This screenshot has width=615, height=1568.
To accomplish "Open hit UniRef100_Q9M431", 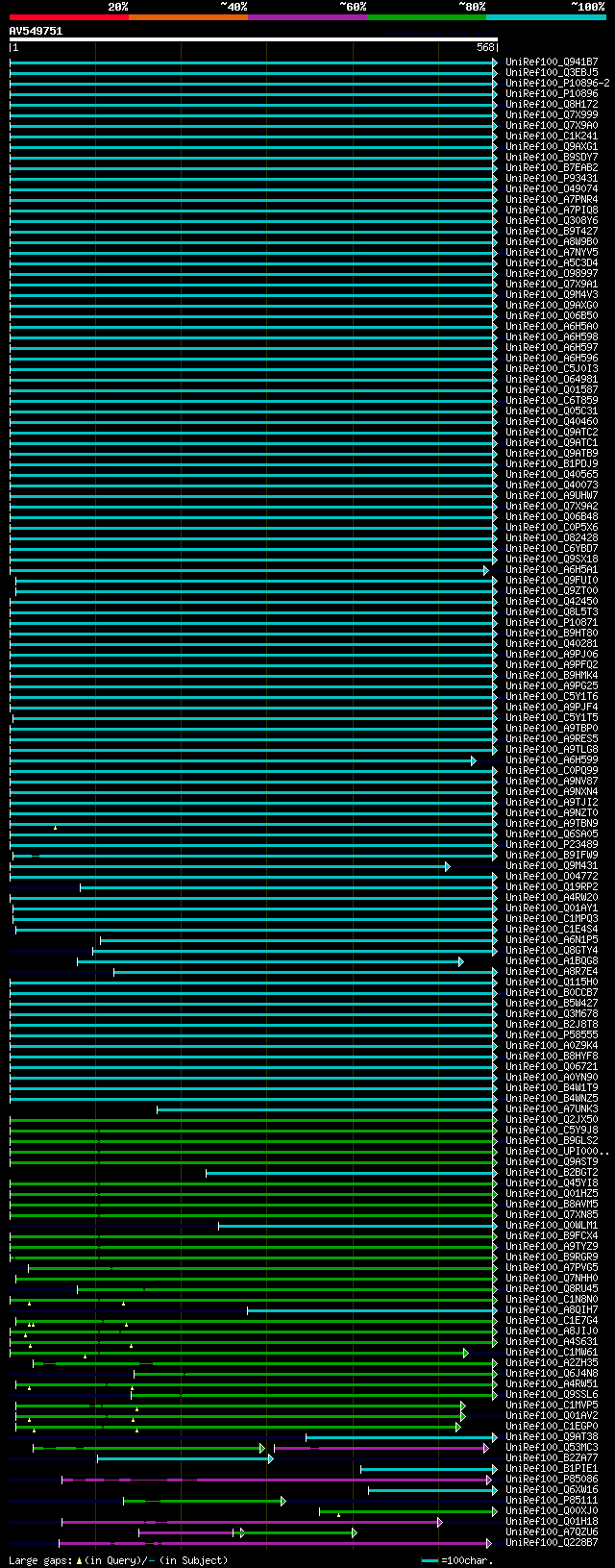I will [552, 865].
